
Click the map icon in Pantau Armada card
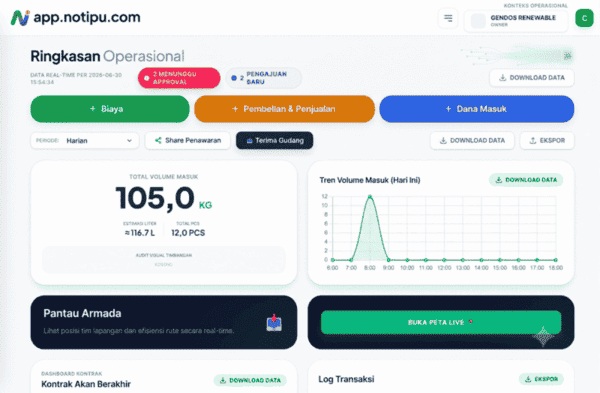[274, 323]
